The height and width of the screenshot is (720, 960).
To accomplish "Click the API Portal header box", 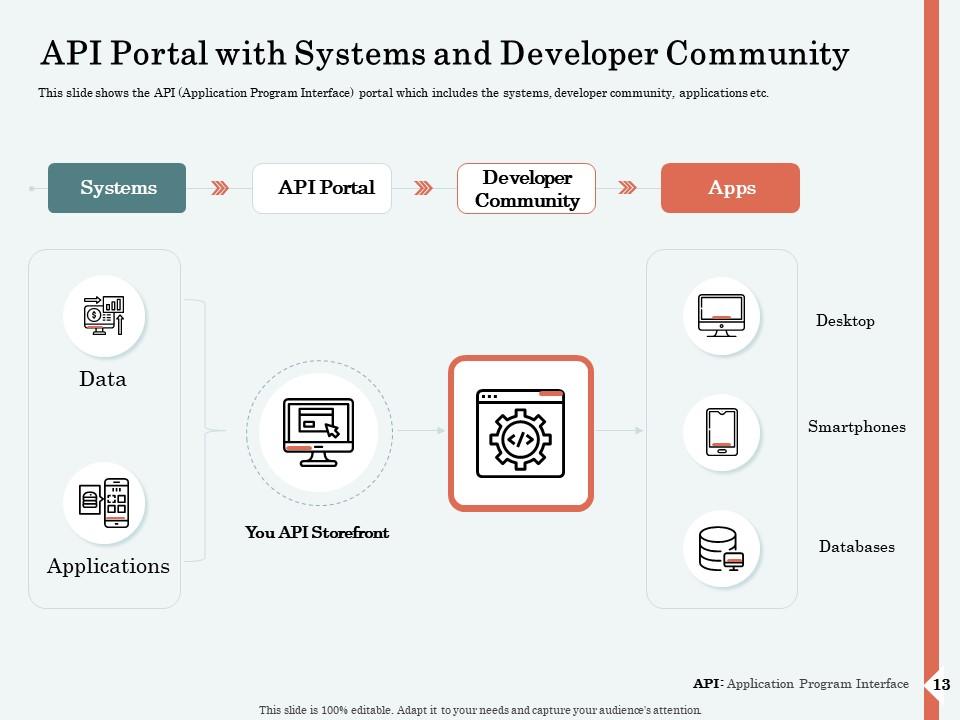I will click(x=322, y=188).
